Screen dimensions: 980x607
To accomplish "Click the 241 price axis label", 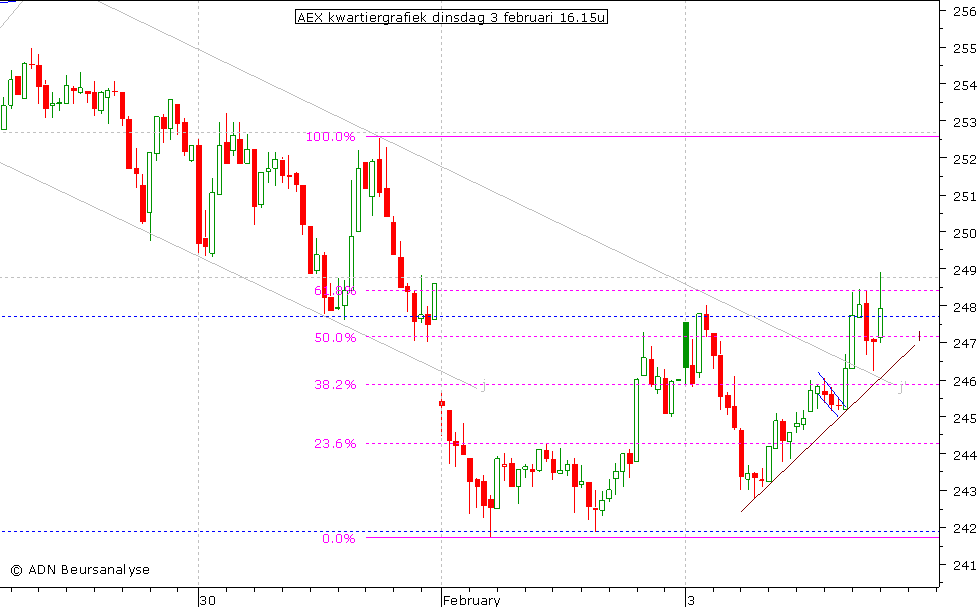I will point(963,565).
